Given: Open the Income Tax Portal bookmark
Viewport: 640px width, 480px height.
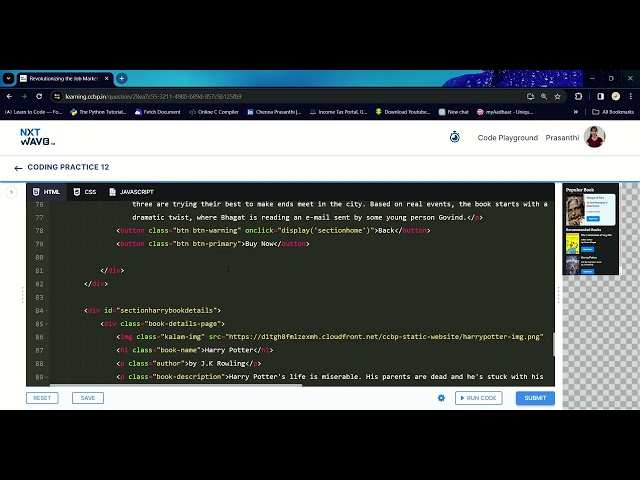Looking at the screenshot, I should click(338, 112).
